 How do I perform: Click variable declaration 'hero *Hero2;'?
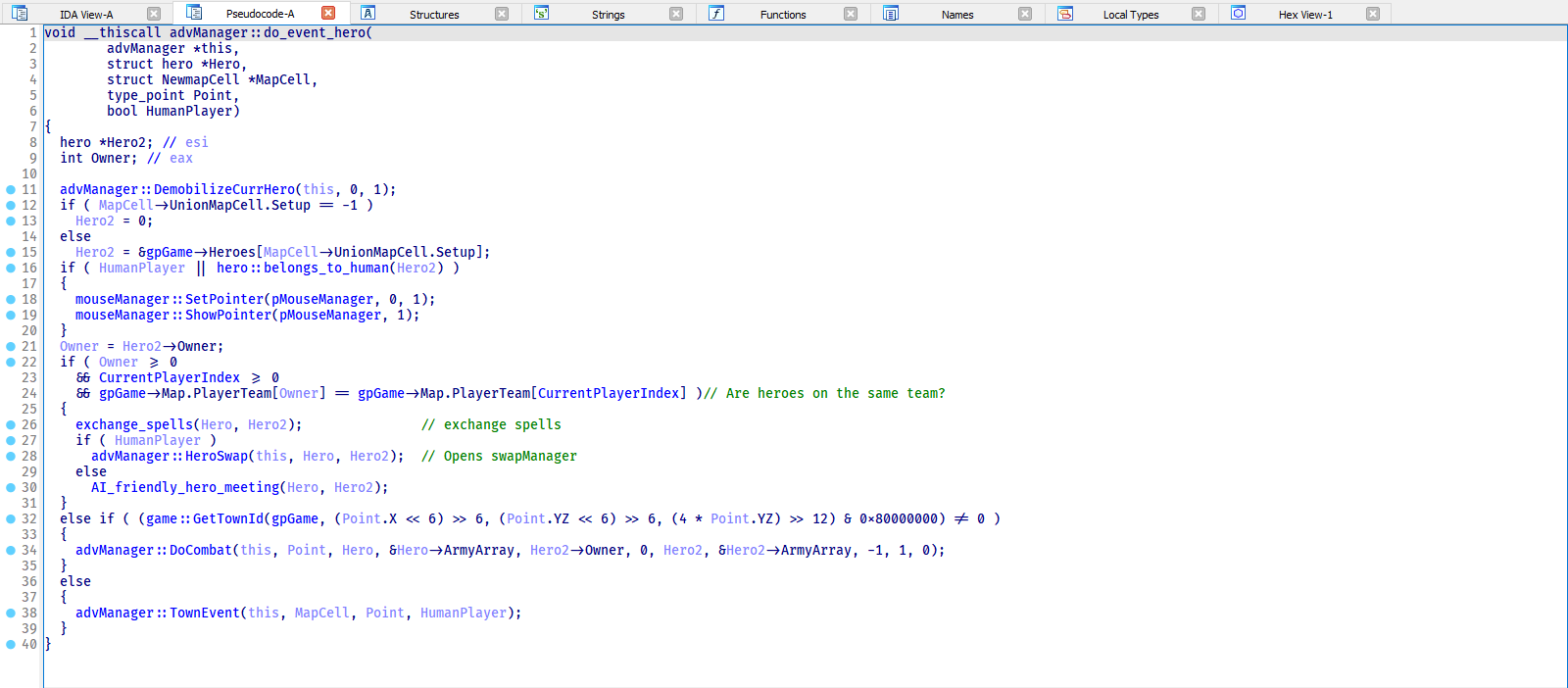click(107, 142)
